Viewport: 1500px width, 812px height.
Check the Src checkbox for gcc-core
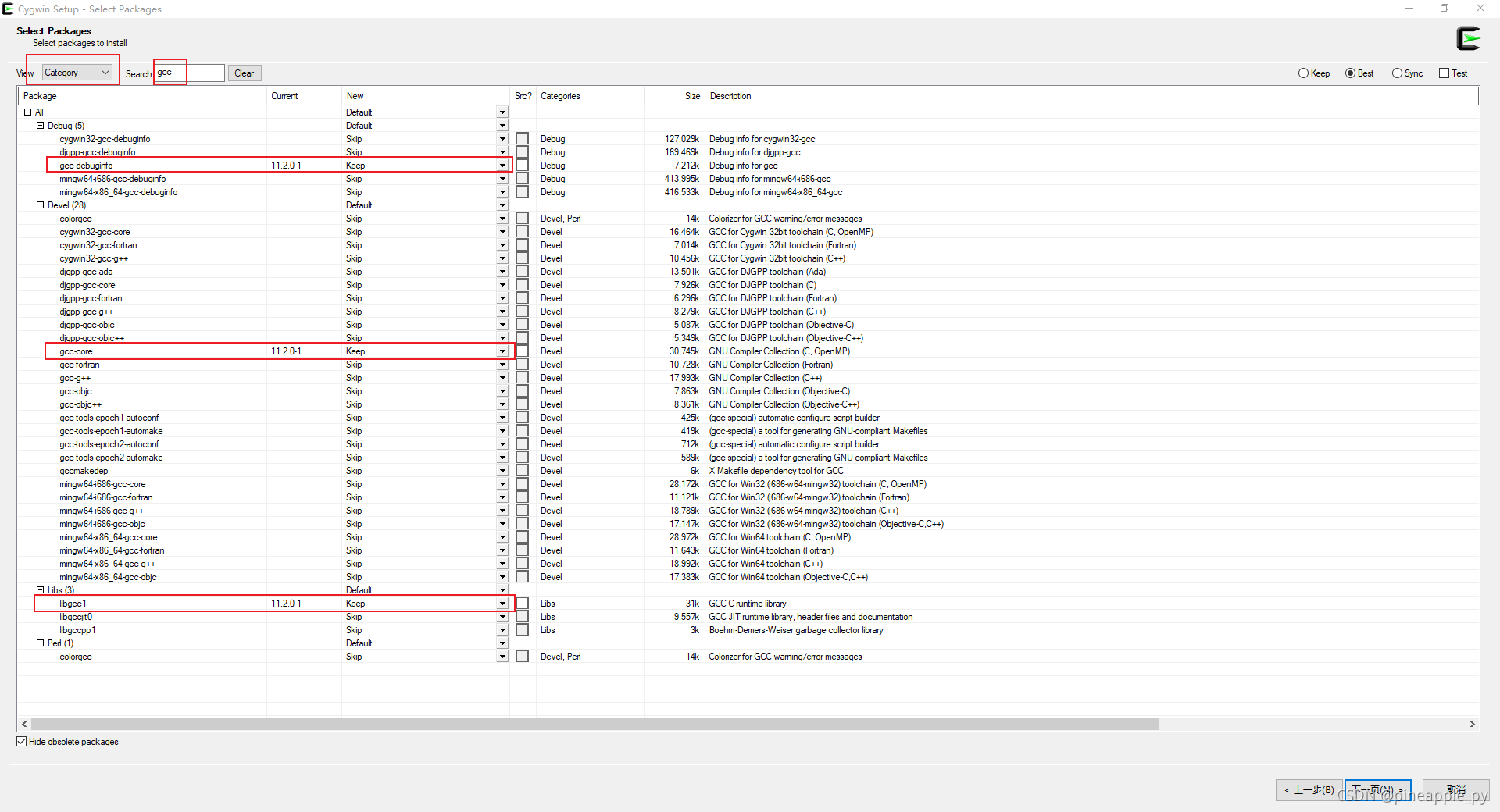tap(523, 351)
